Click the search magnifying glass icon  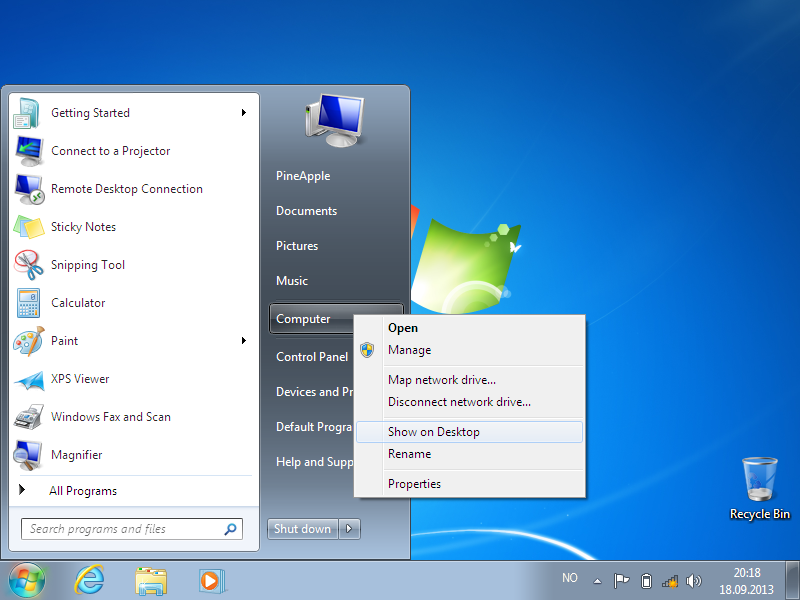coord(231,529)
